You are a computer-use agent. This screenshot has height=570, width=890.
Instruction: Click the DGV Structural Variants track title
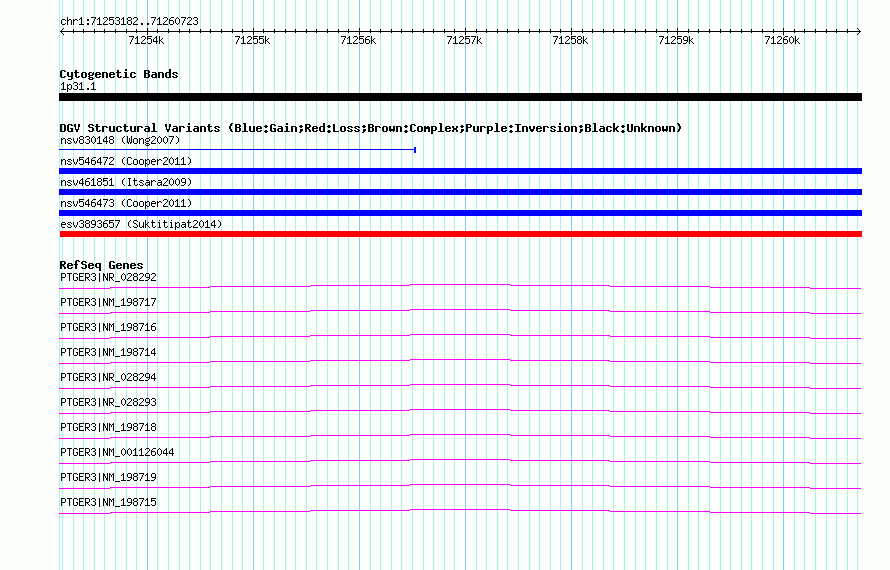point(371,128)
